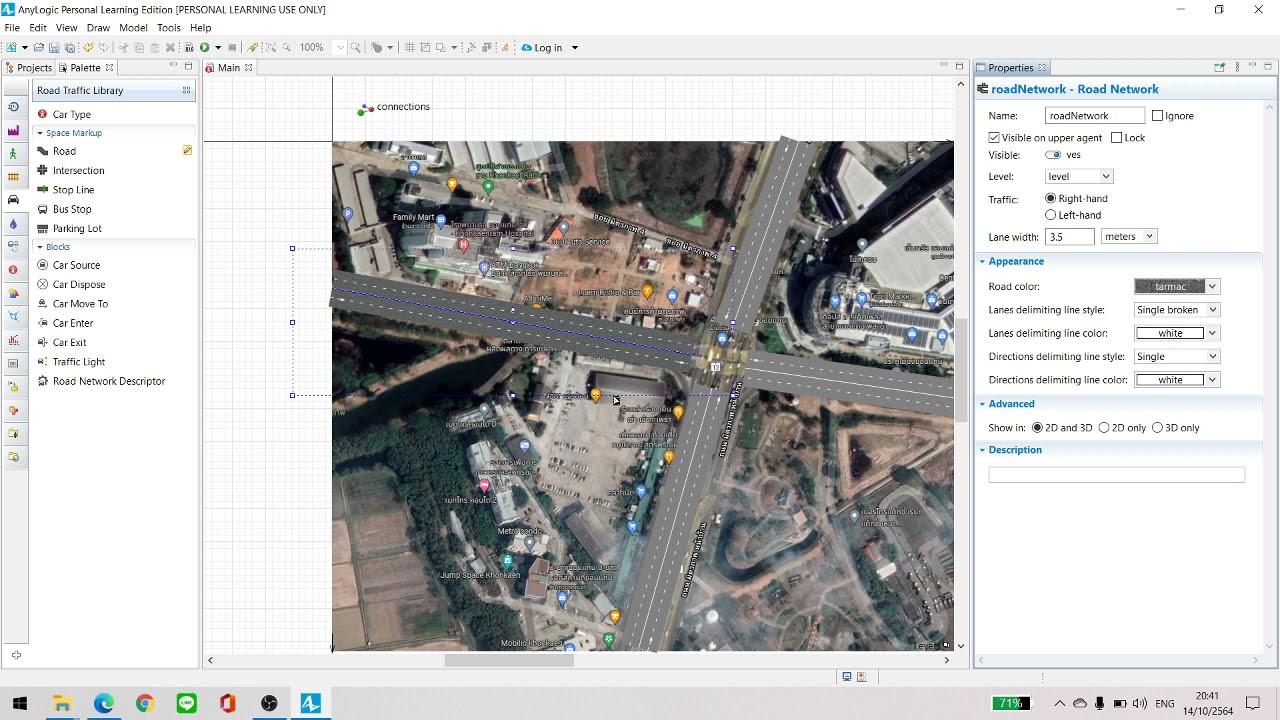Screen dimensions: 1280x720
Task: Enable the Lock checkbox
Action: tap(1116, 138)
